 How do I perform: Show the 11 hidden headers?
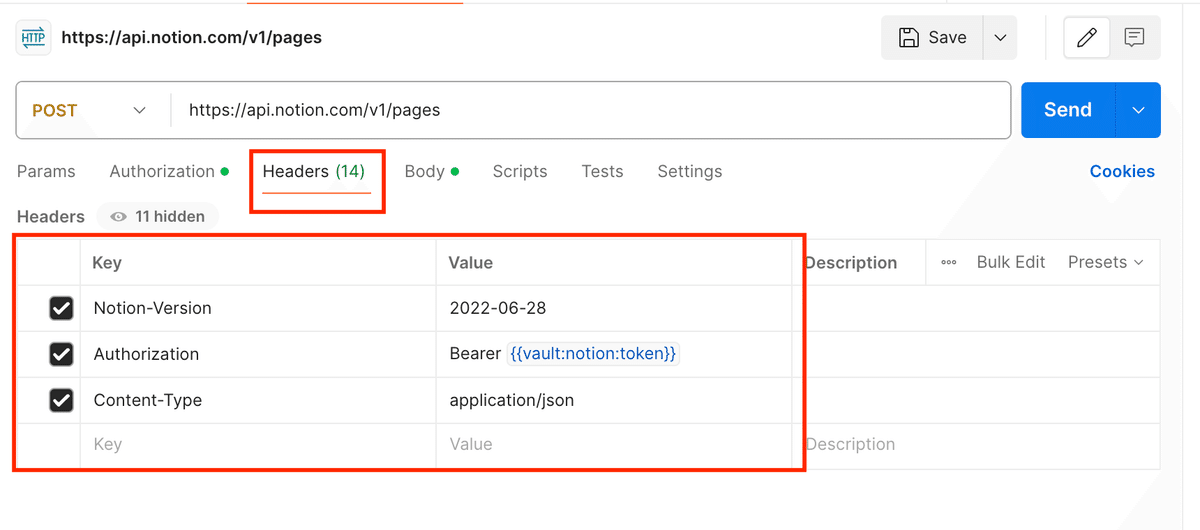[158, 216]
